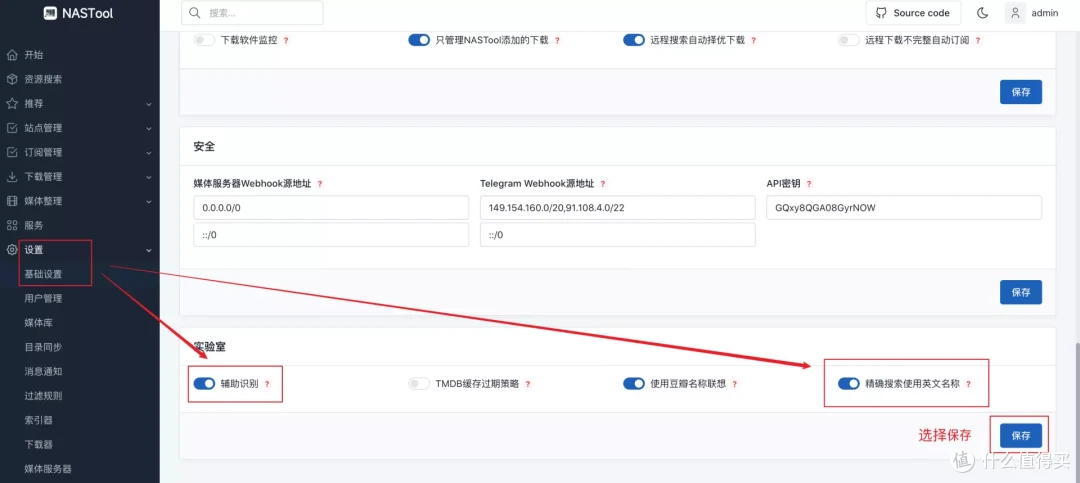This screenshot has height=483, width=1080.
Task: Click help icon next to 使用豆瓣名称联想
Action: click(734, 384)
